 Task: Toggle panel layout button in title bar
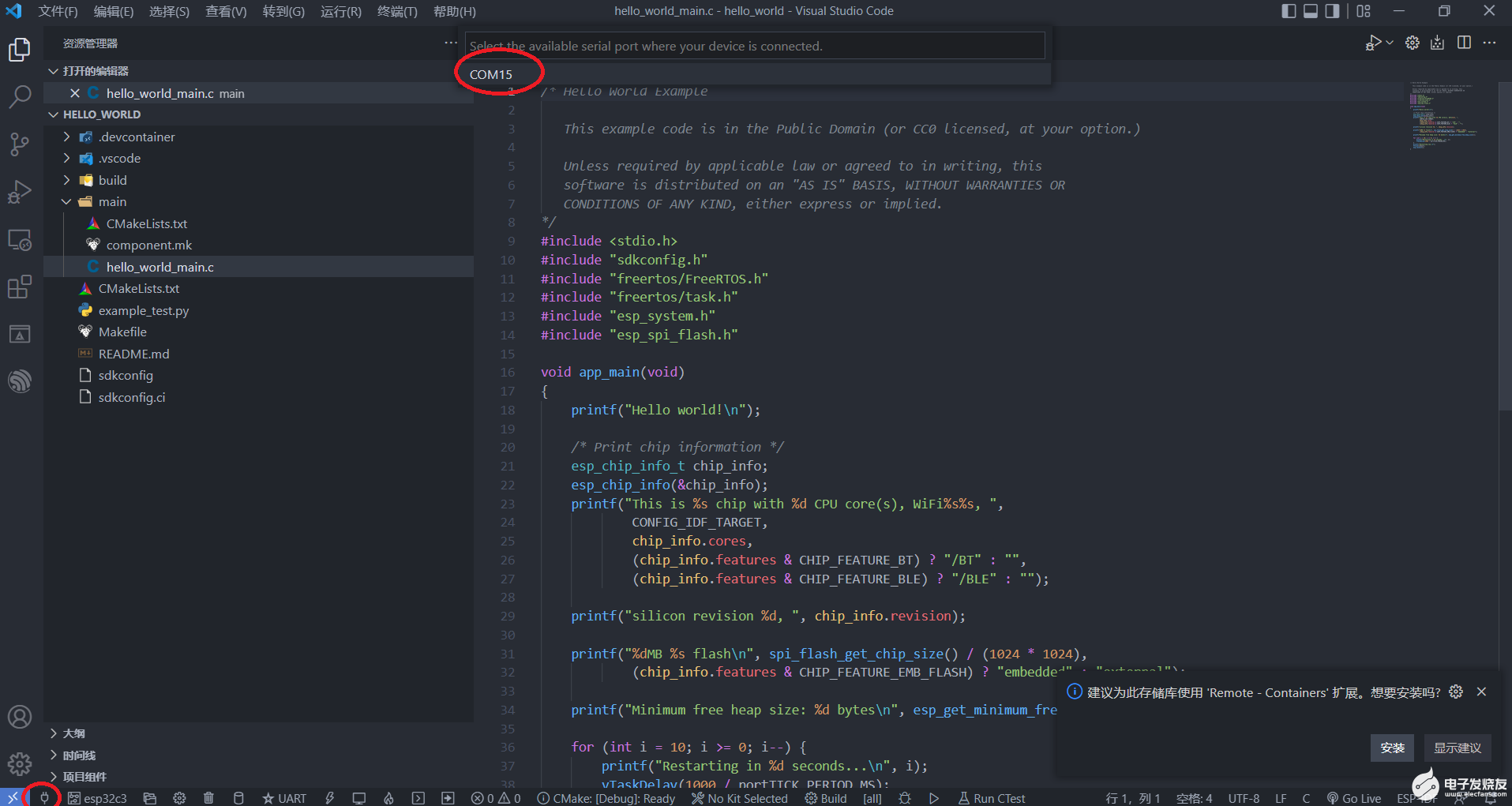click(x=1311, y=11)
